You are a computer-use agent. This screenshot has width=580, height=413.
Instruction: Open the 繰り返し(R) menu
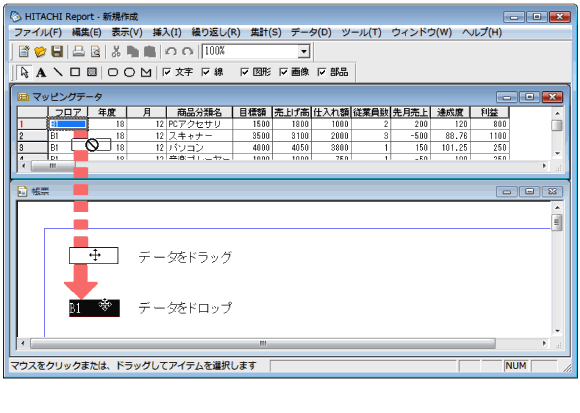pyautogui.click(x=216, y=33)
